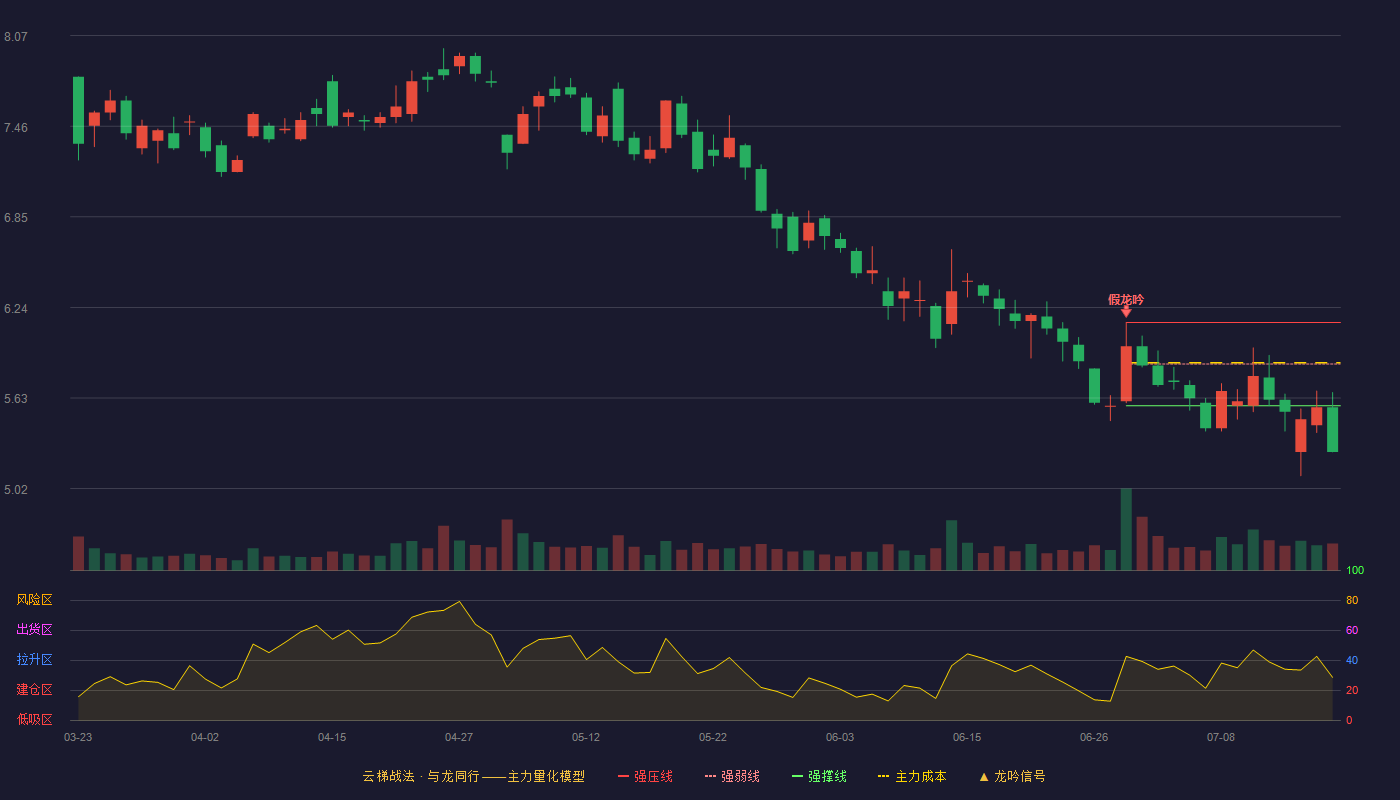Click the 20 indicator scale value
The image size is (1400, 800).
point(1352,690)
